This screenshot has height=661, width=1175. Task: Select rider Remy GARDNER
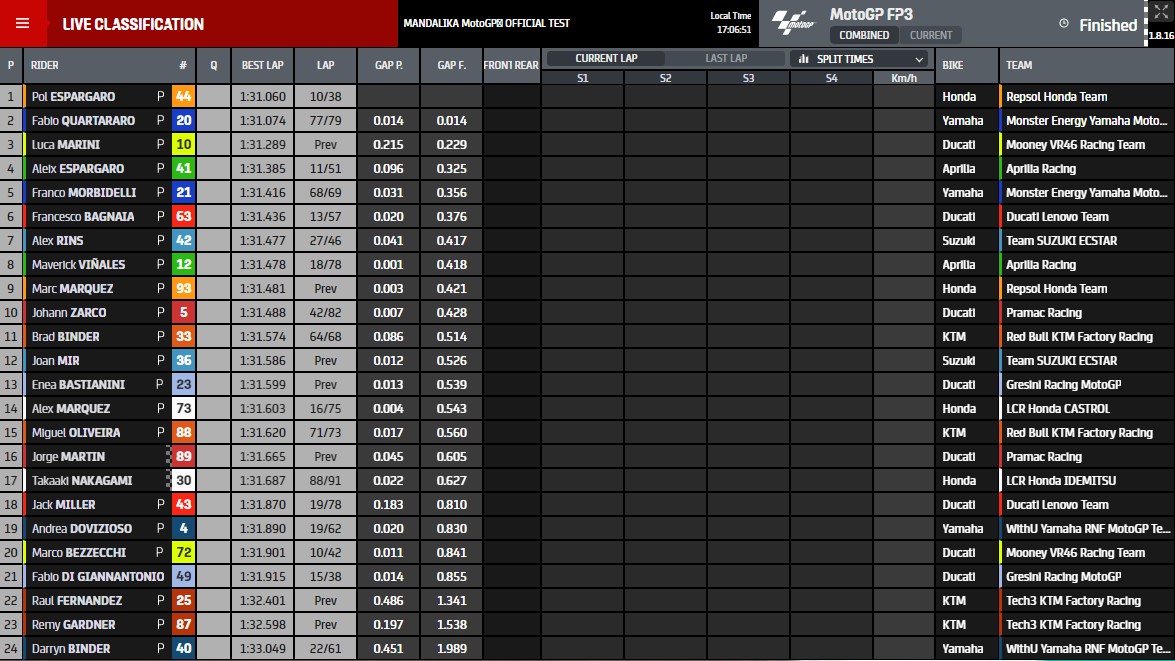tap(73, 624)
